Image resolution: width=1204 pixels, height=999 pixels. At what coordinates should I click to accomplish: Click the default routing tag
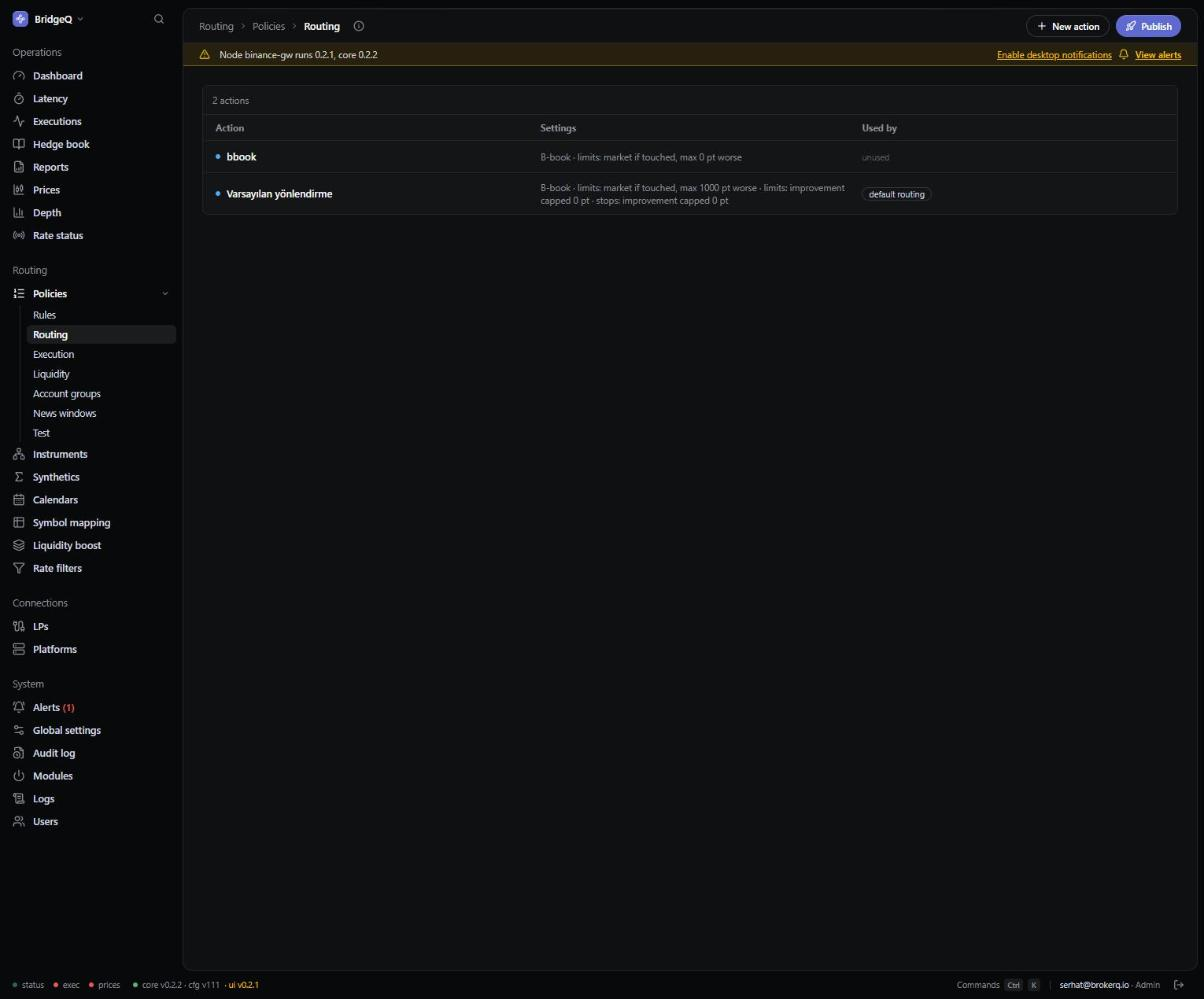click(896, 194)
